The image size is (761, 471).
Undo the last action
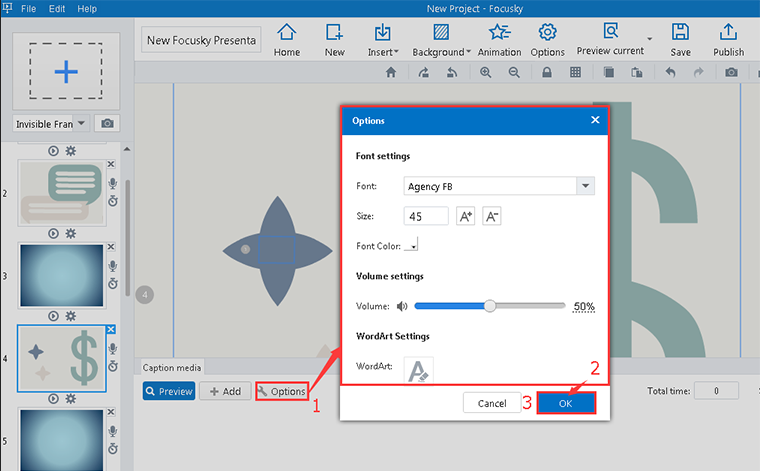670,73
